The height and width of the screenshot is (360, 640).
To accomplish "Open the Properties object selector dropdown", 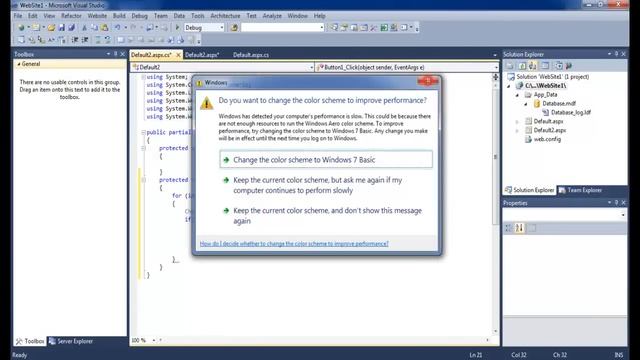I will (623, 215).
